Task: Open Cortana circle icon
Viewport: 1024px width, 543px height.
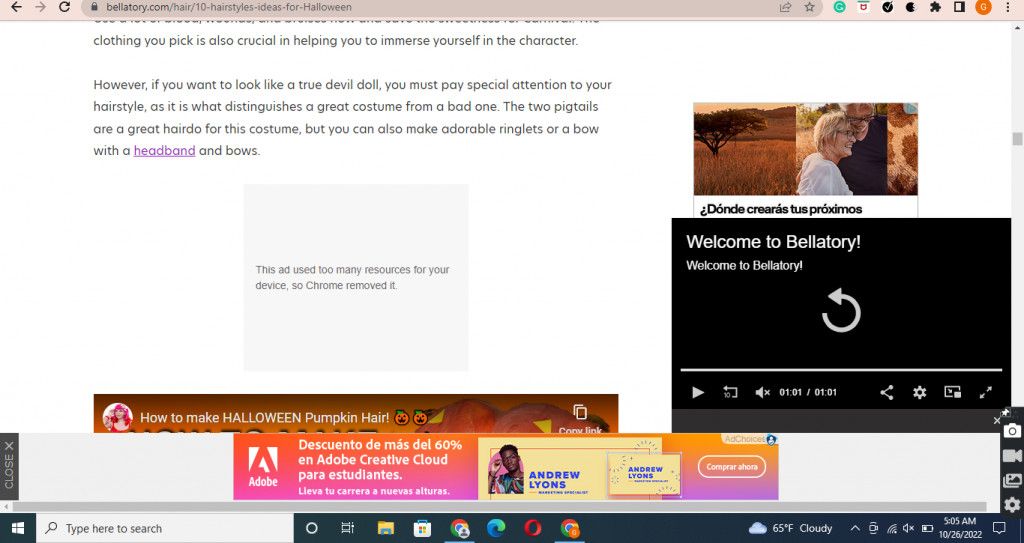Action: point(312,528)
